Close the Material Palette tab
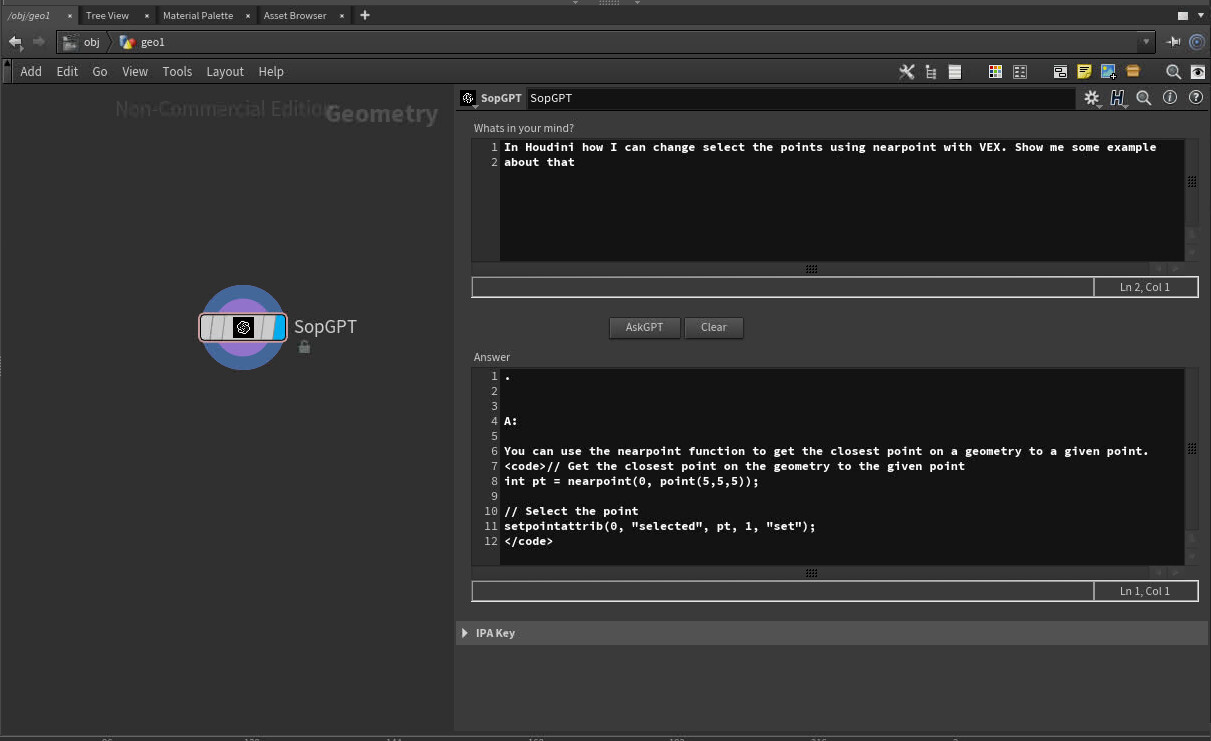The height and width of the screenshot is (741, 1211). [x=248, y=16]
